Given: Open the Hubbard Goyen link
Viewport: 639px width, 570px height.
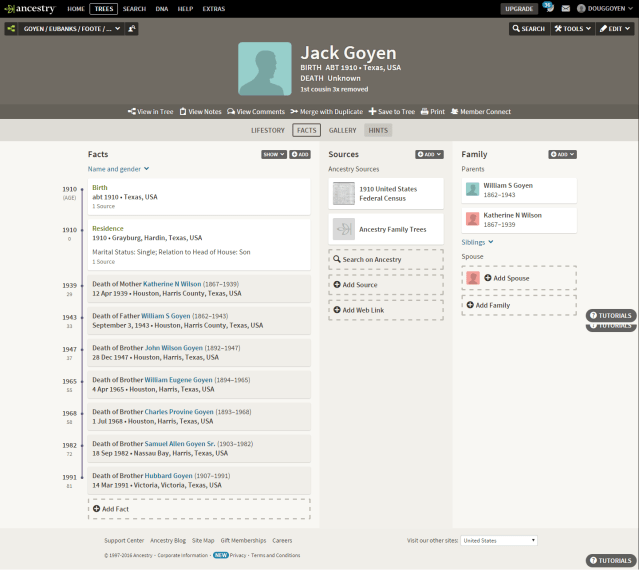Looking at the screenshot, I should [x=168, y=475].
